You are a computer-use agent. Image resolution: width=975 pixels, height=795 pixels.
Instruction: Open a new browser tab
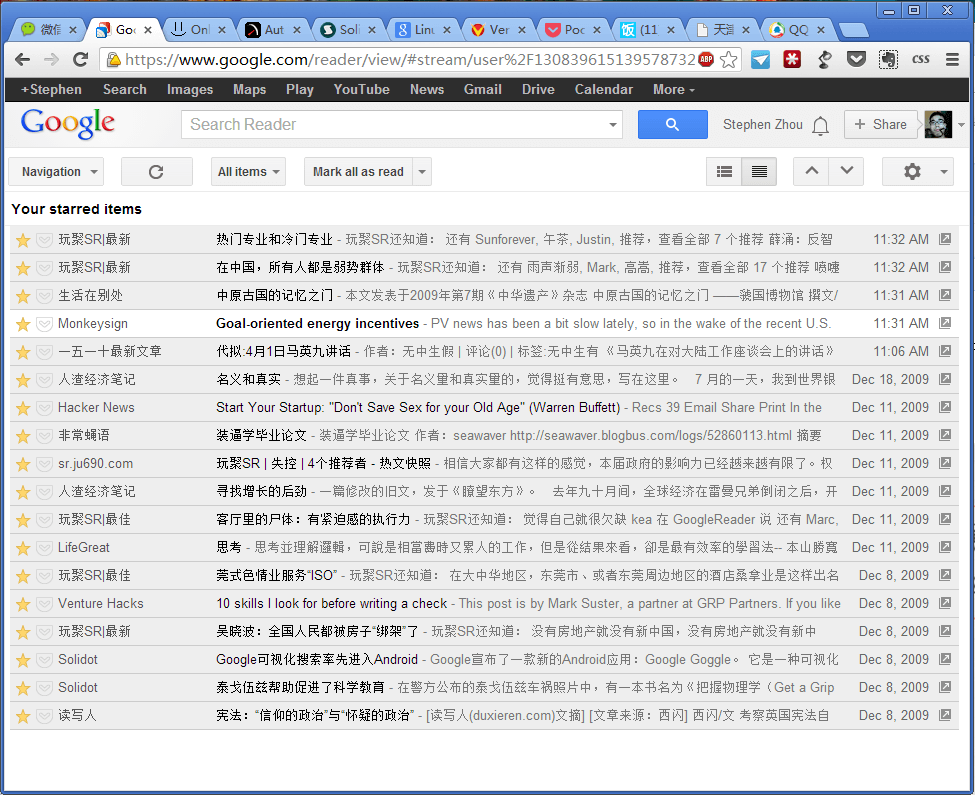(x=853, y=29)
